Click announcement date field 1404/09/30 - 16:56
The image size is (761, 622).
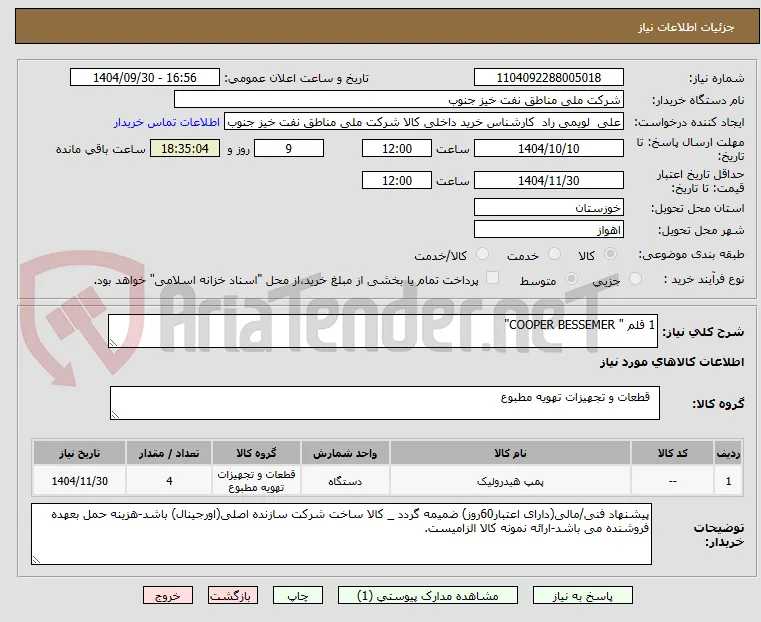(145, 78)
